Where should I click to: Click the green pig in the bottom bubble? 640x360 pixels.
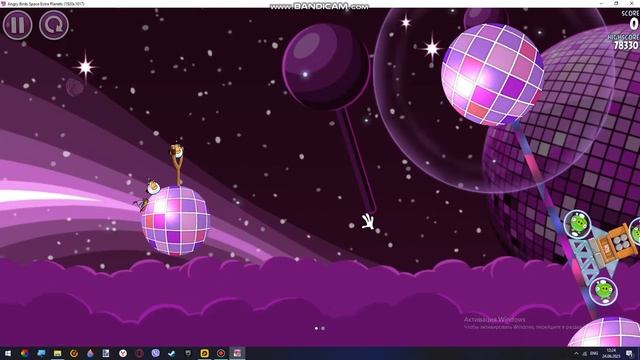coord(603,291)
